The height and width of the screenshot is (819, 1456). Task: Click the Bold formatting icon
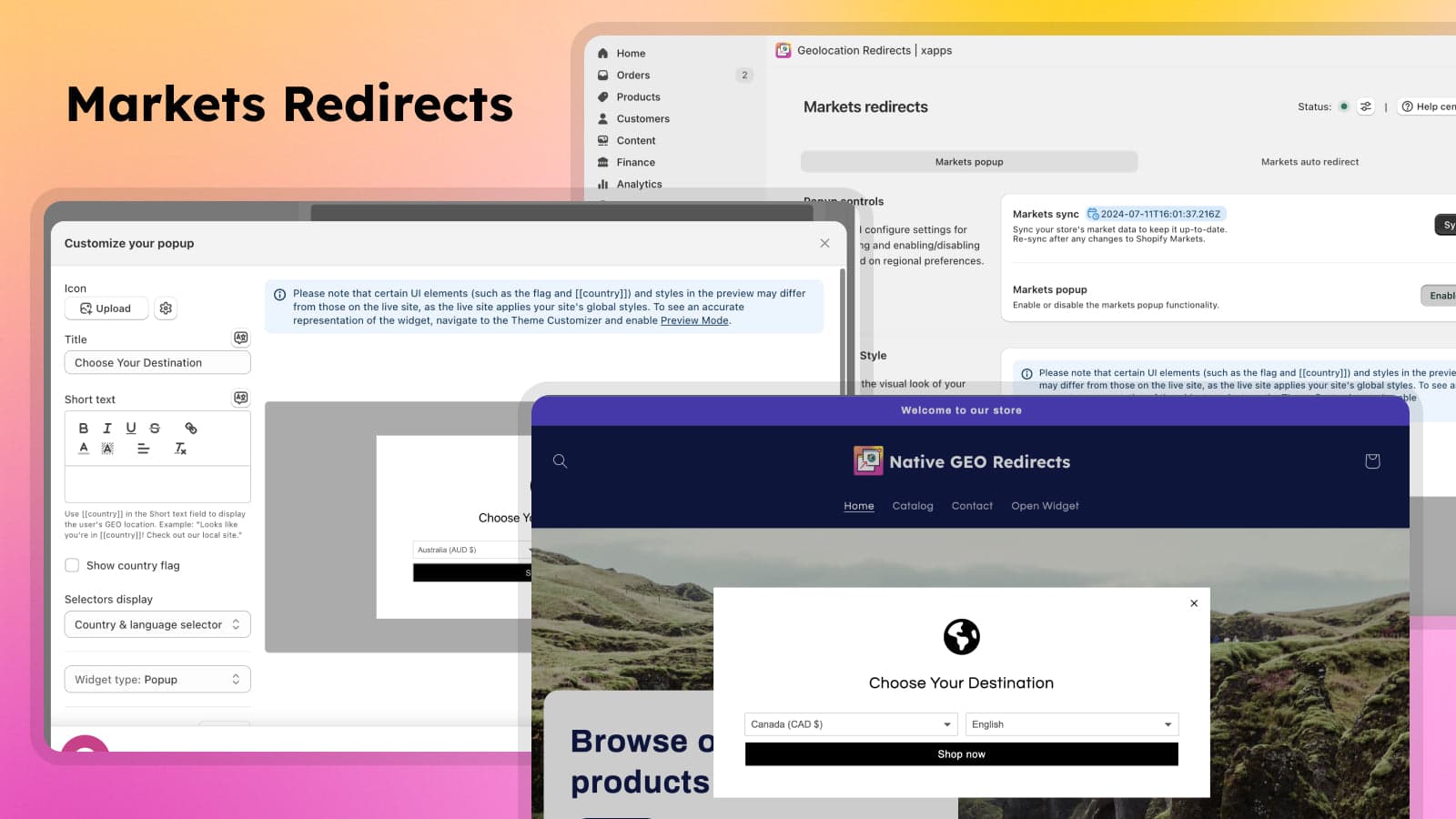click(84, 428)
